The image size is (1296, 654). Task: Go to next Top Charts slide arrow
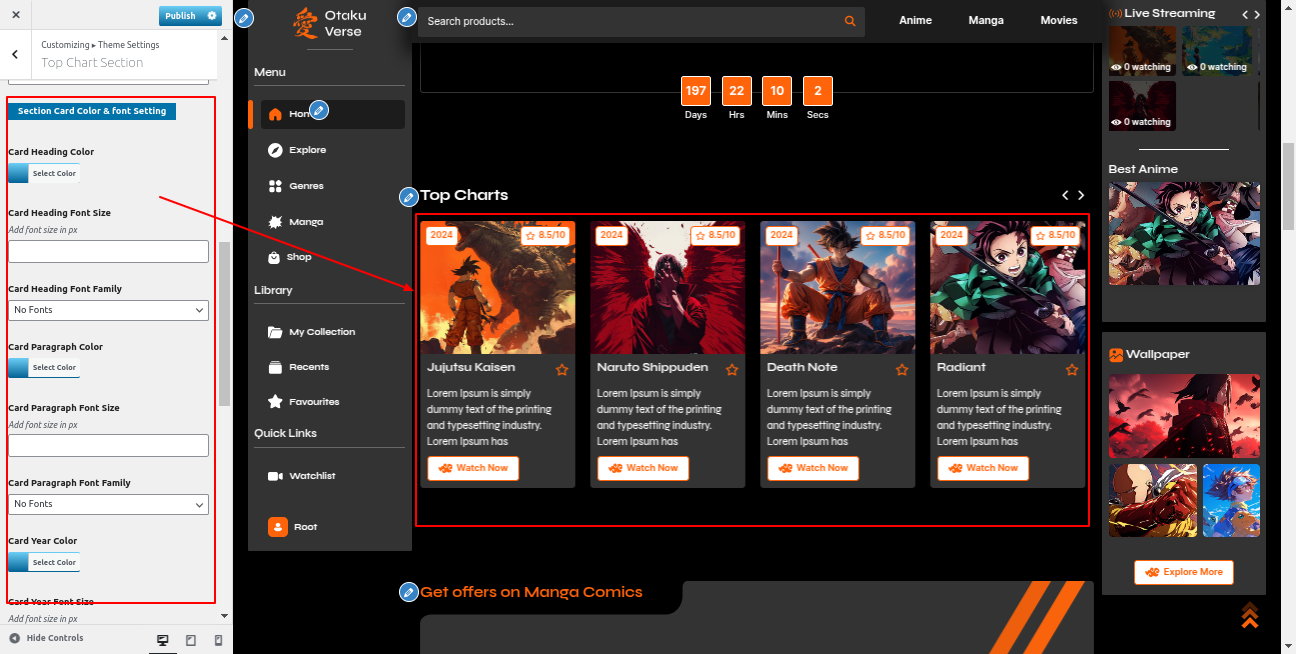coord(1081,195)
